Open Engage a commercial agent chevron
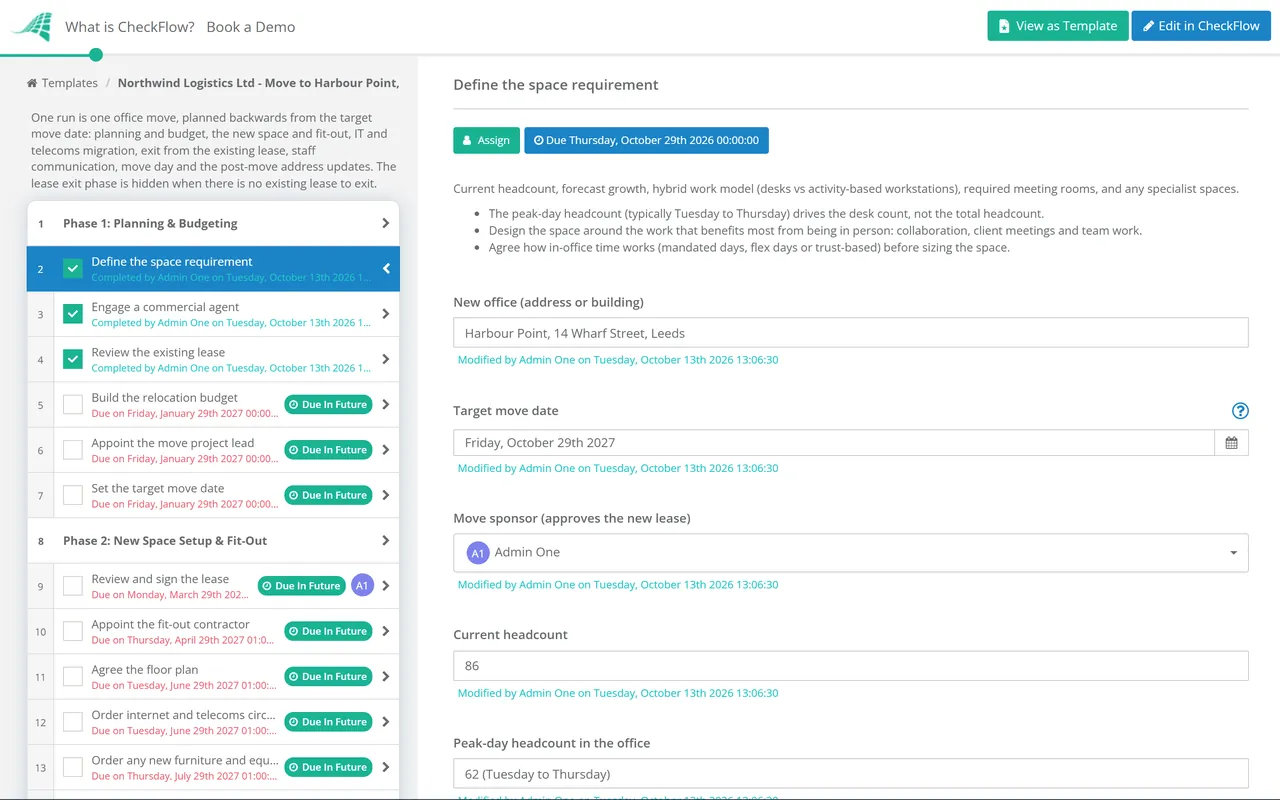The width and height of the screenshot is (1280, 800). pos(386,314)
